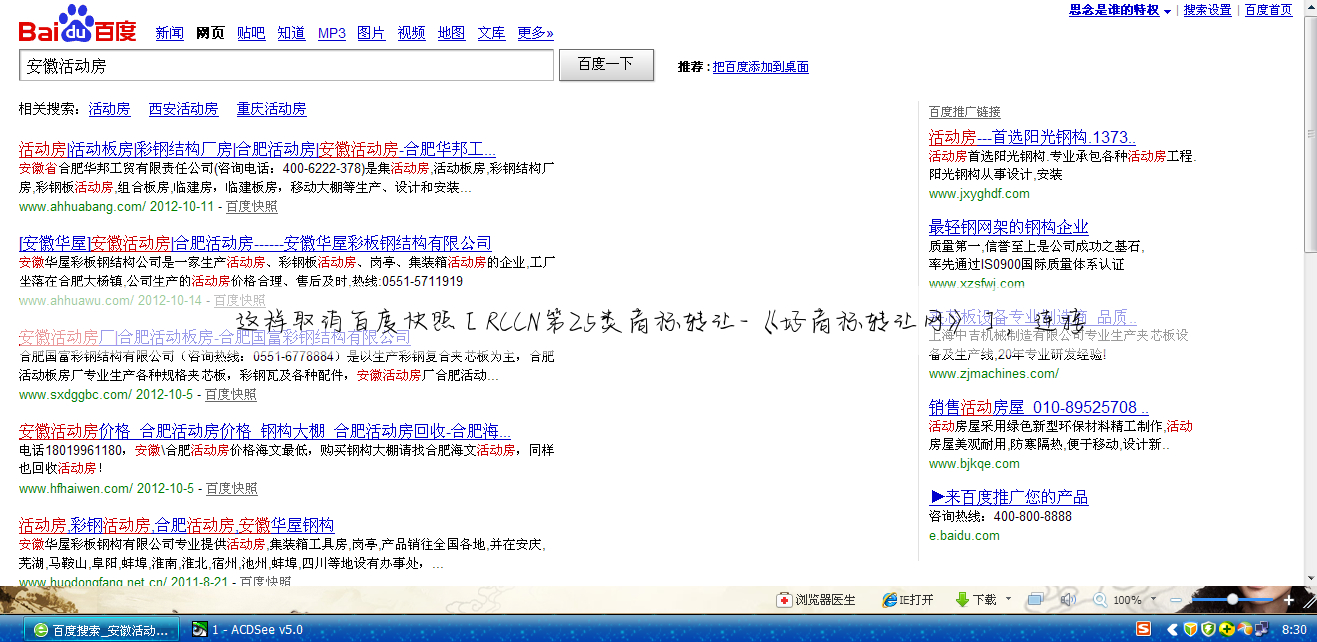
Task: Open ad 活动房---首选阳光钢构
Action: coord(1032,137)
